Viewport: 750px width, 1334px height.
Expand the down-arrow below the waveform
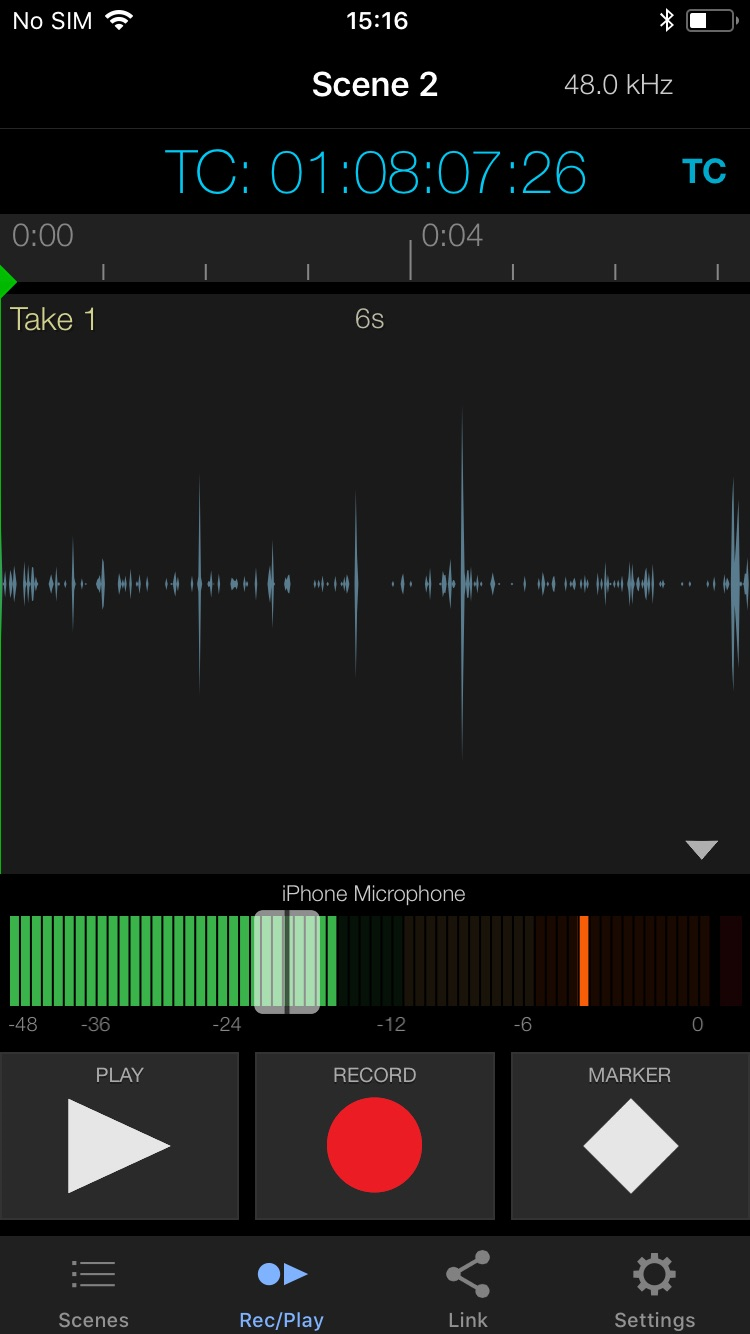pyautogui.click(x=701, y=850)
